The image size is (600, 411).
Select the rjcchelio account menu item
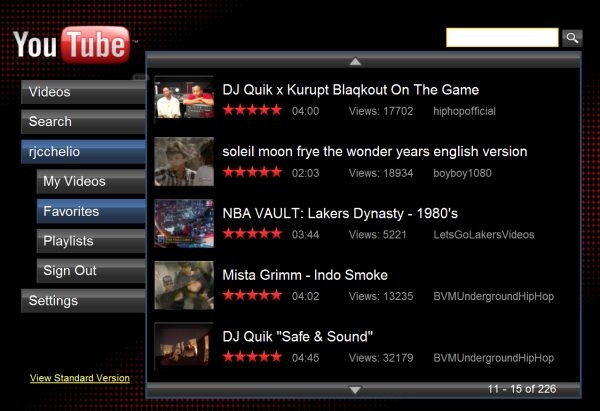(83, 152)
